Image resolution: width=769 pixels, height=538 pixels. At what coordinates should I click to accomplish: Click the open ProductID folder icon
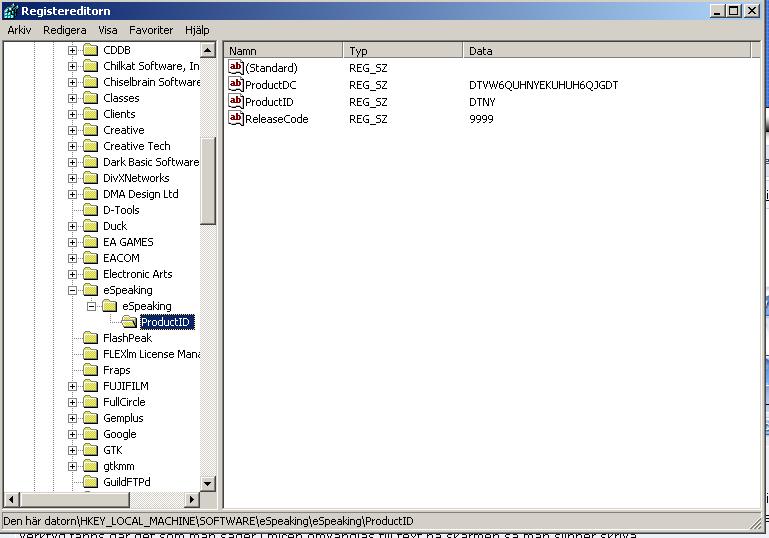pyautogui.click(x=129, y=322)
